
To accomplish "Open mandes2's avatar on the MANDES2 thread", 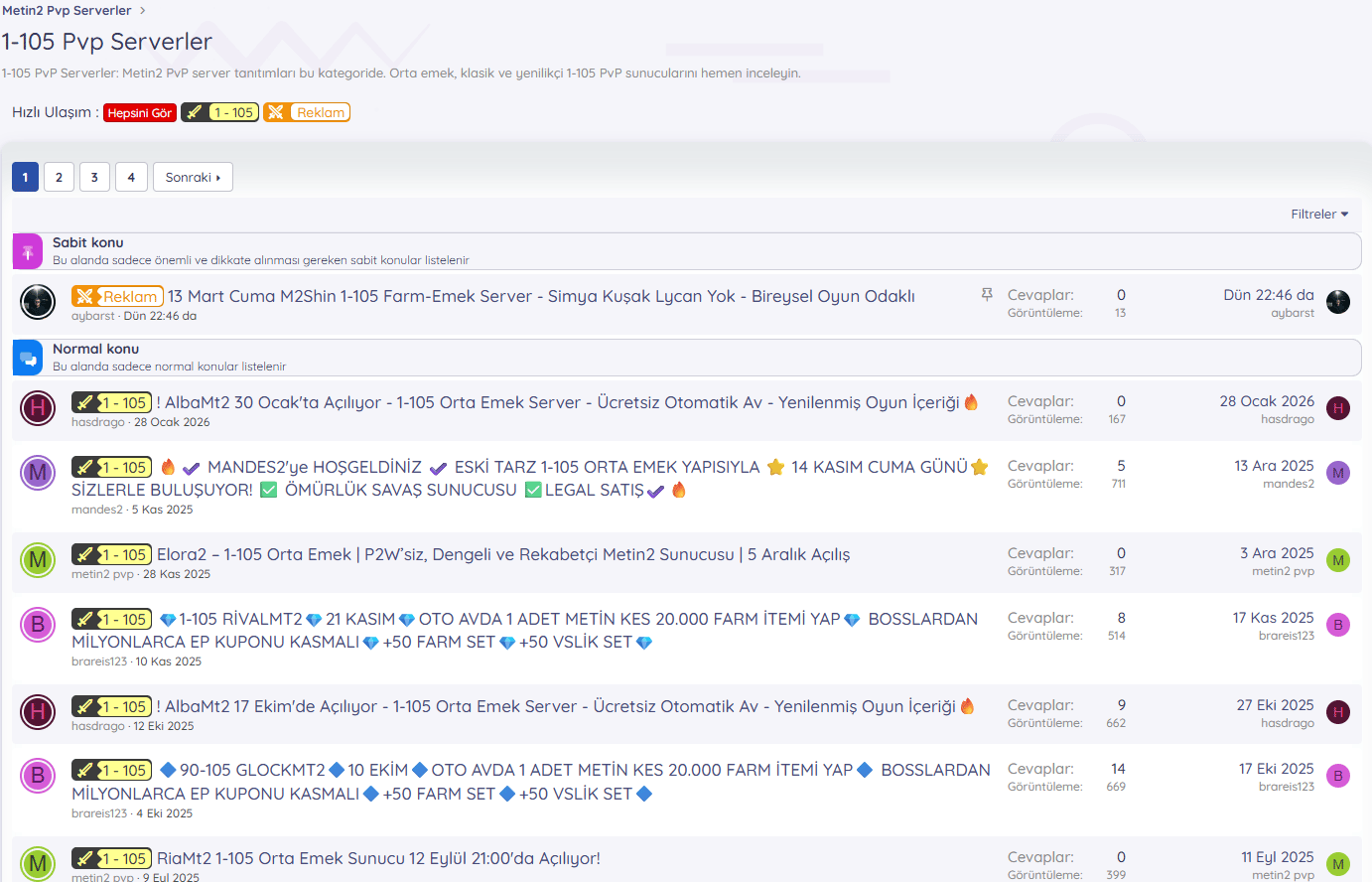I will point(38,472).
